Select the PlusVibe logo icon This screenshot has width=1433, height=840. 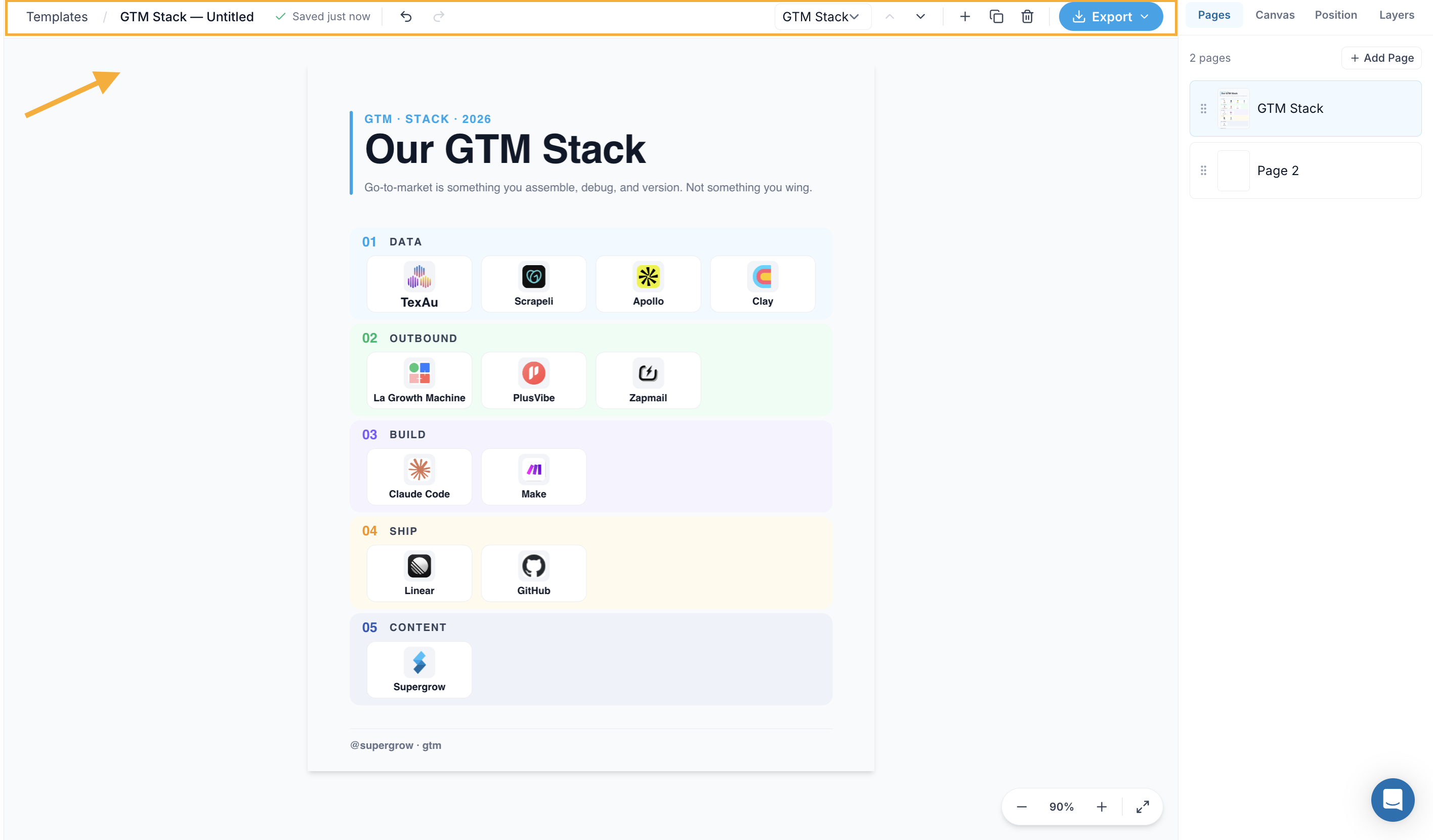533,373
